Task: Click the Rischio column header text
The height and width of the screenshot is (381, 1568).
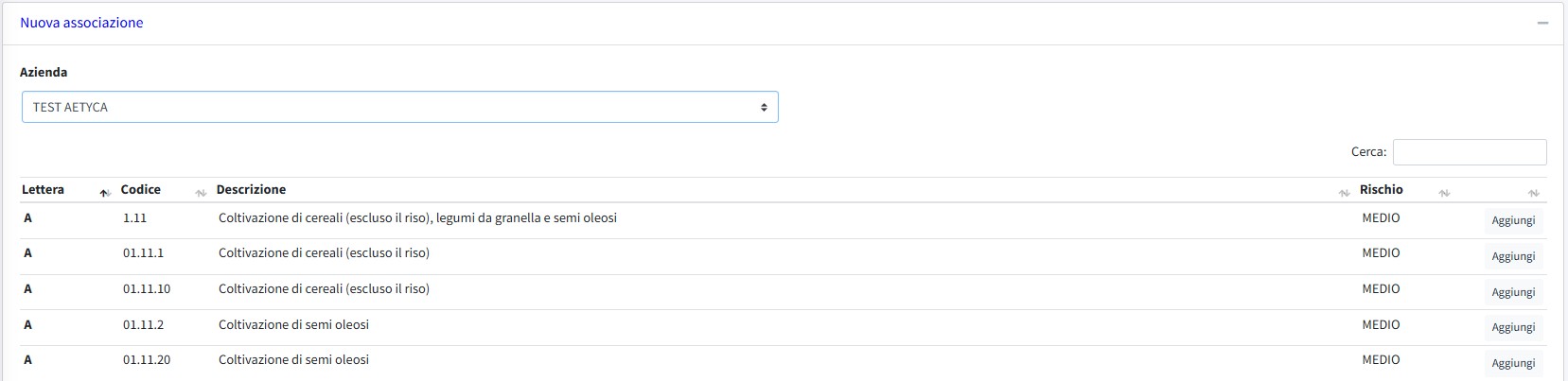Action: (x=1381, y=189)
